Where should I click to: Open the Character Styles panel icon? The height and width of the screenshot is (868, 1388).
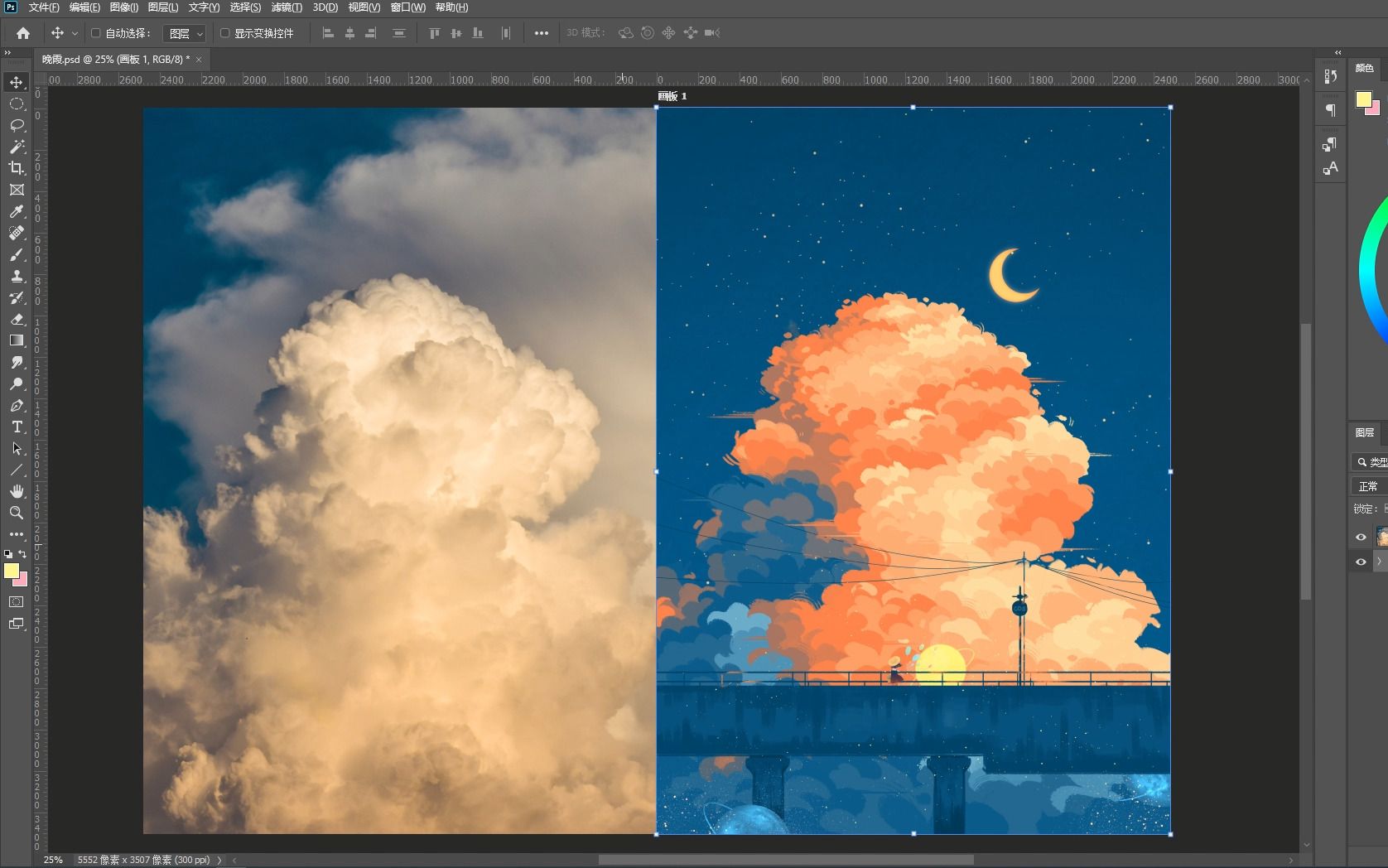(1330, 168)
